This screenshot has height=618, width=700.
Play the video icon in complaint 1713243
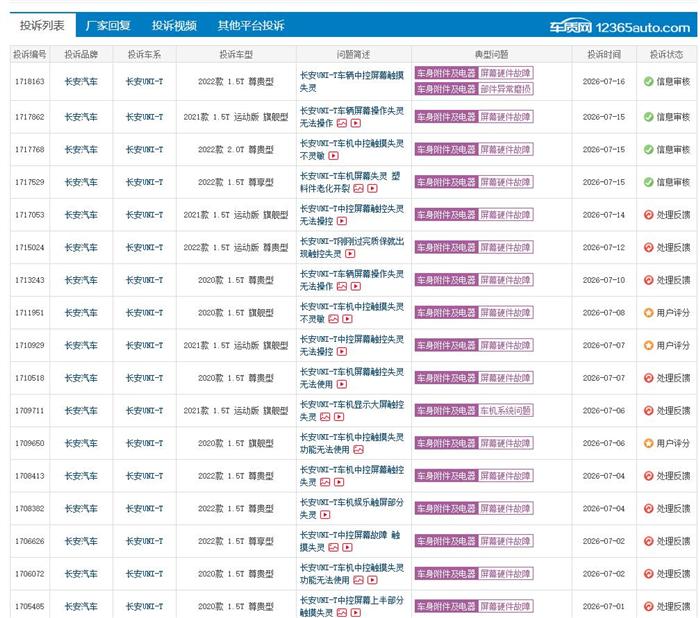[x=356, y=286]
